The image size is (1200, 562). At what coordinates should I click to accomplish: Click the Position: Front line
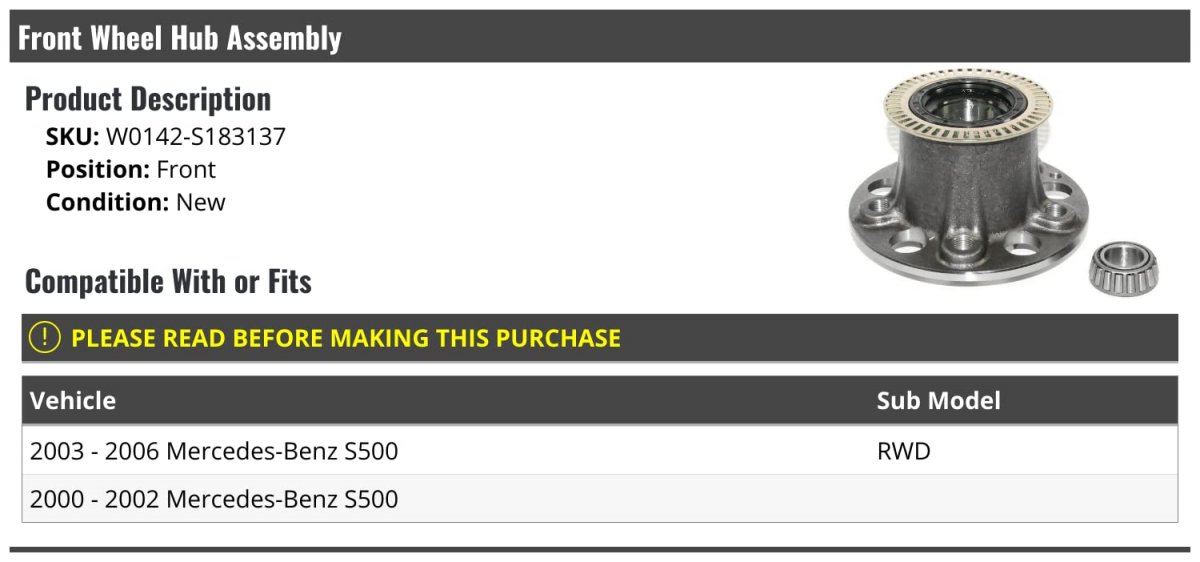point(131,170)
